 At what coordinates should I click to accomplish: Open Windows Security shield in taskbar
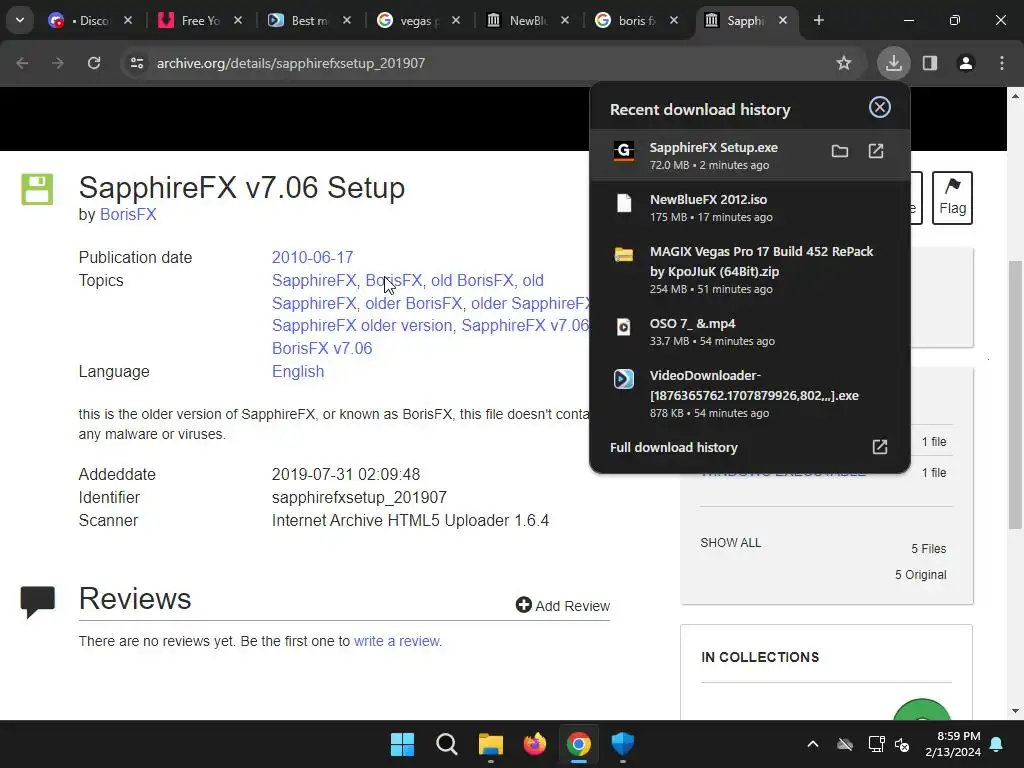click(x=622, y=744)
